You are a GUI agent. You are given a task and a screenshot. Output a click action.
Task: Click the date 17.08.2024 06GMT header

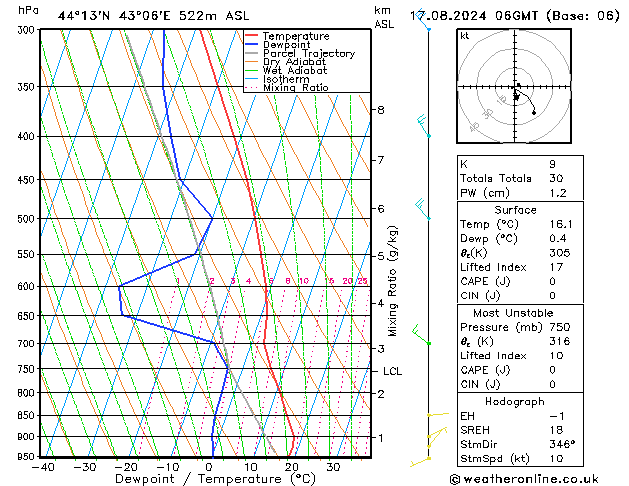475,16
